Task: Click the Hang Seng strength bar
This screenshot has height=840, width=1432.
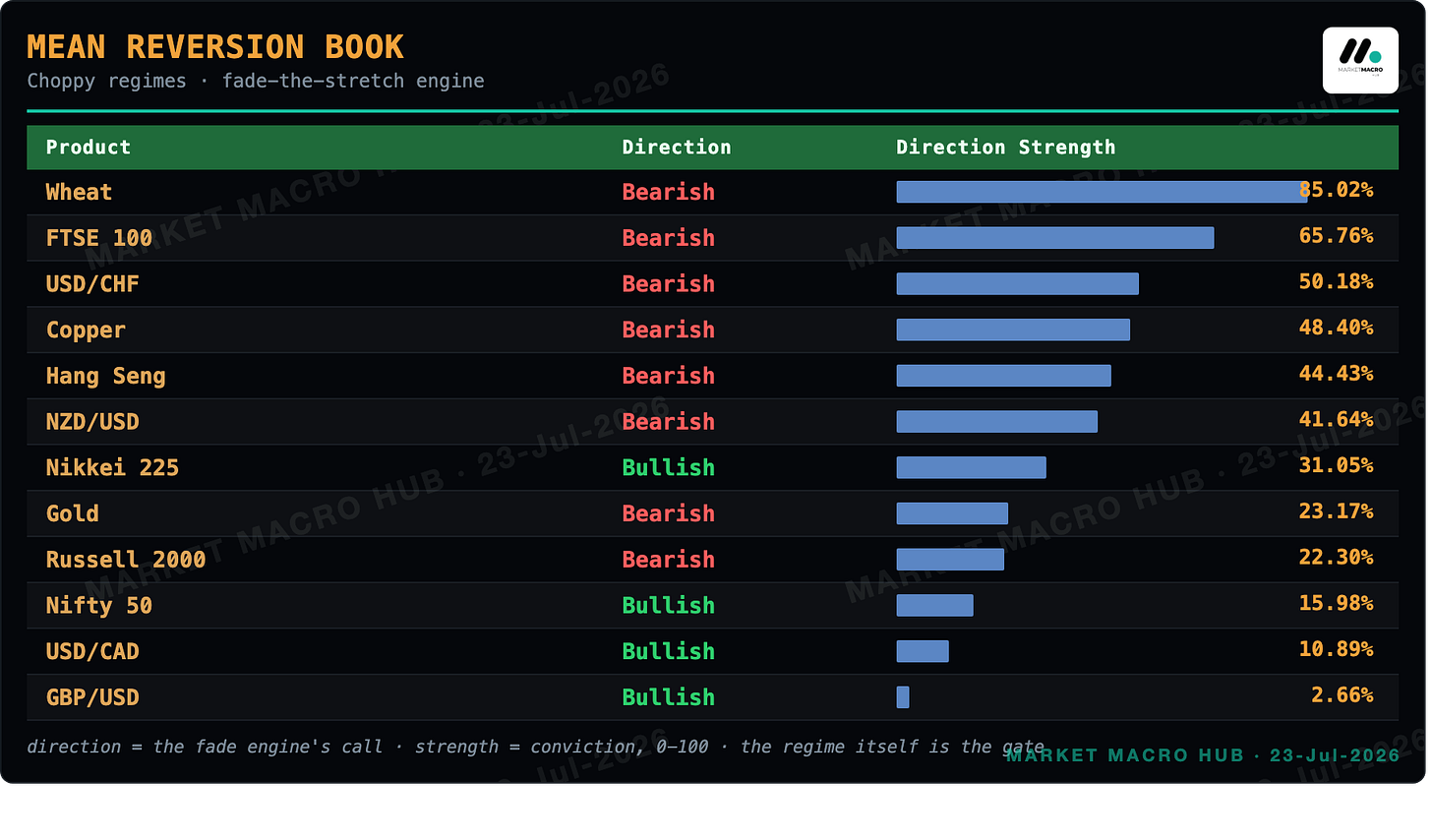Action: [x=1004, y=376]
